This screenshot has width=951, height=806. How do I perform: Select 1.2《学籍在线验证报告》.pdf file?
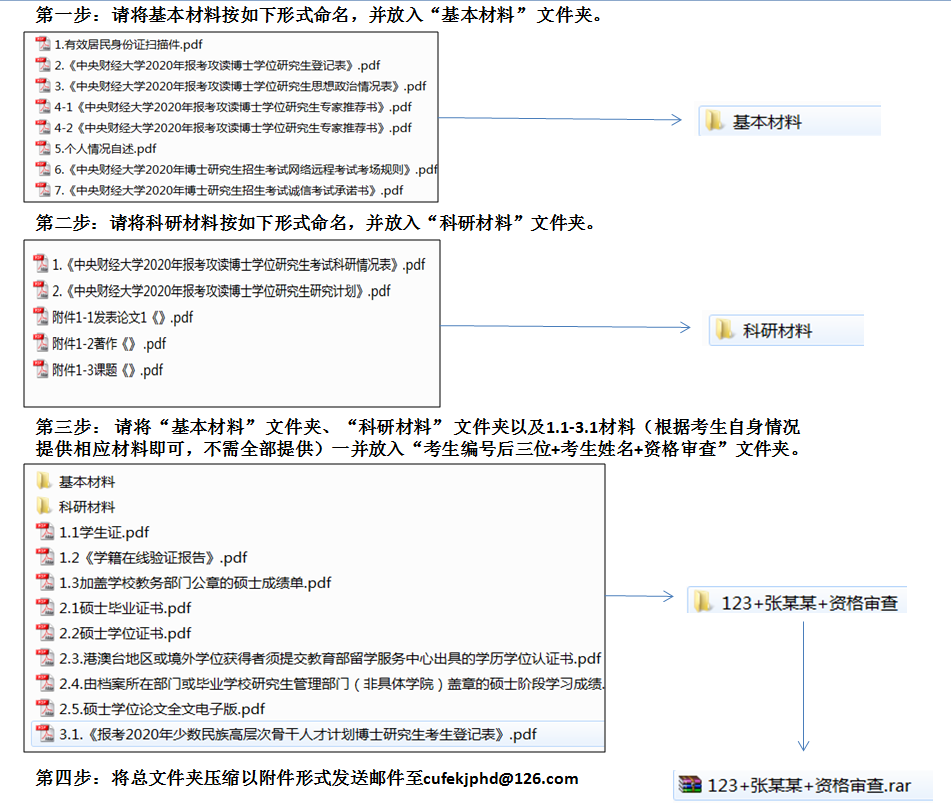pos(153,557)
